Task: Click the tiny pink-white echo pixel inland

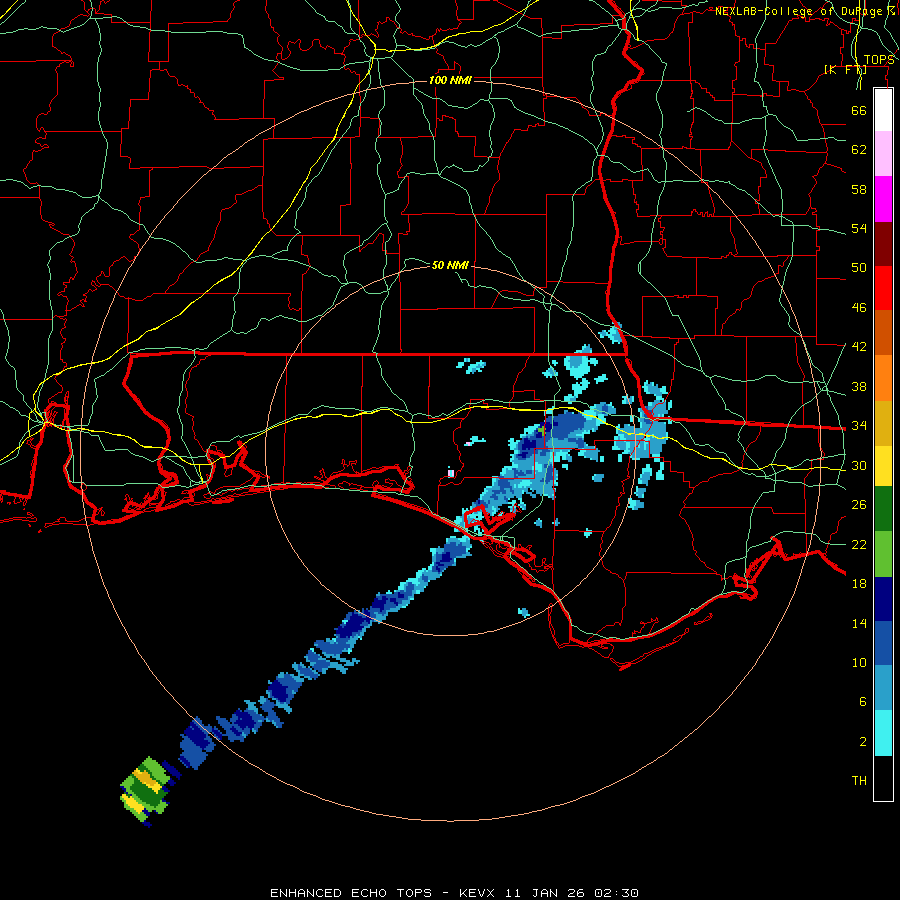Action: (x=451, y=473)
